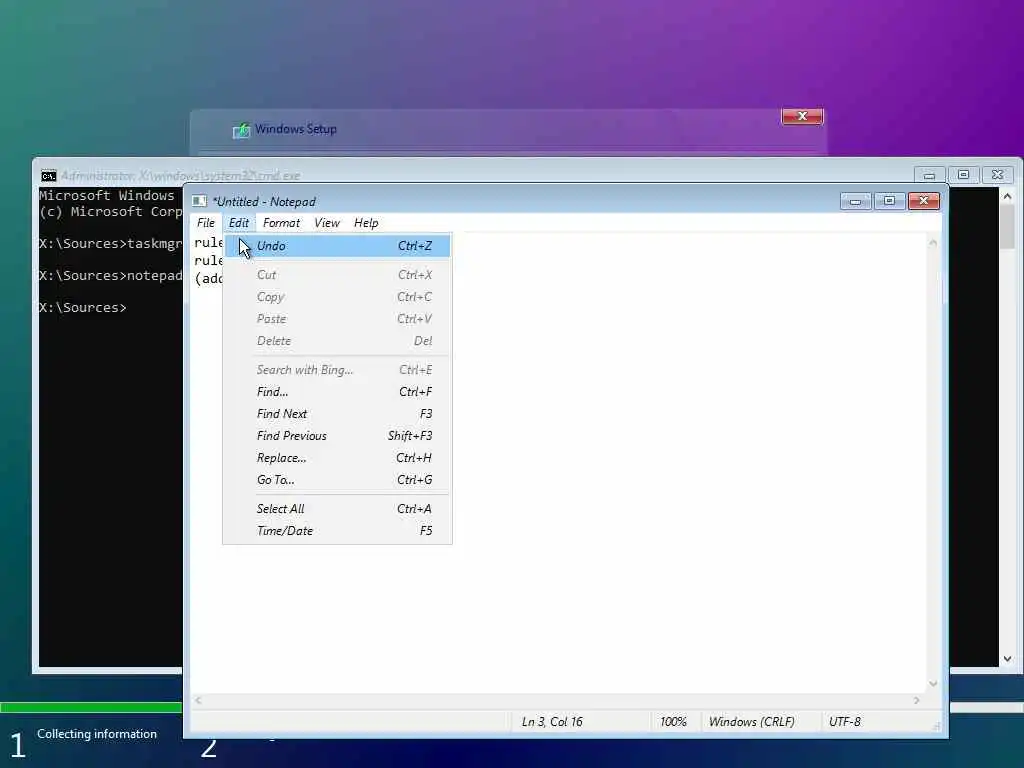
Task: Click the X:\Sources>taskmgr line in cmd
Action: tap(110, 244)
